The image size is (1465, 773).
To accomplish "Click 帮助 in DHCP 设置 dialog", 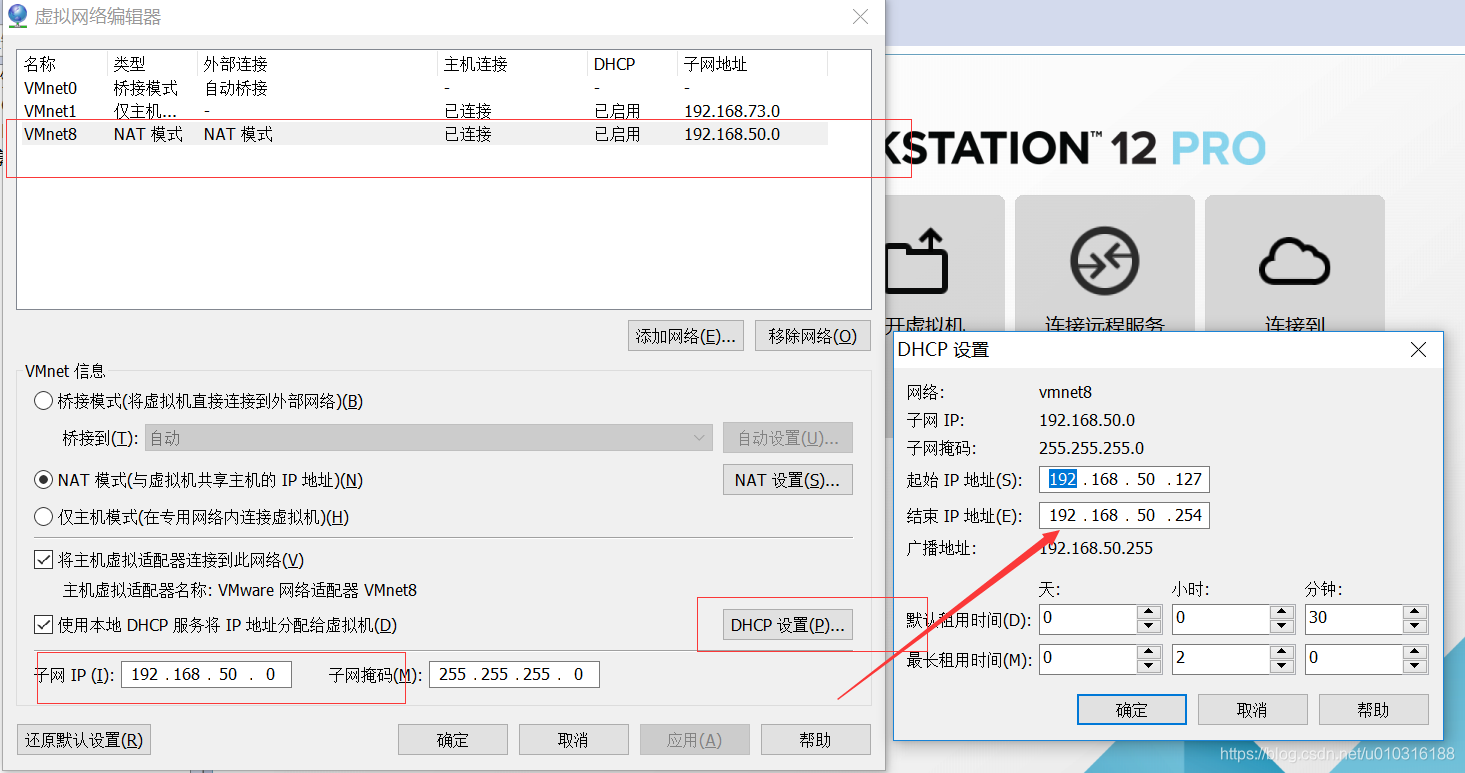I will click(x=1374, y=710).
